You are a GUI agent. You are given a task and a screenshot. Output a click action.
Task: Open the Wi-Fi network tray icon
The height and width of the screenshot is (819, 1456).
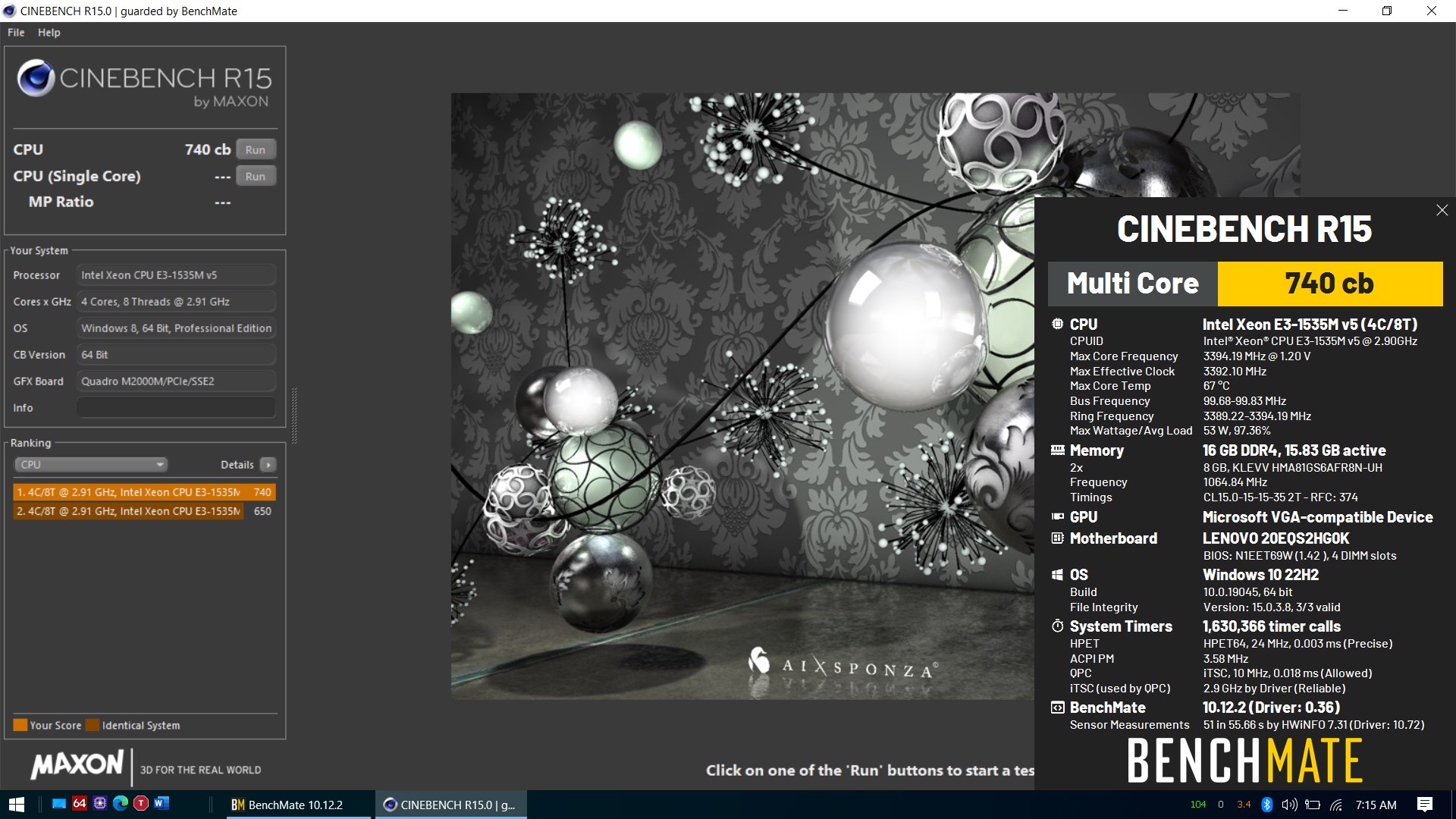coord(1336,805)
